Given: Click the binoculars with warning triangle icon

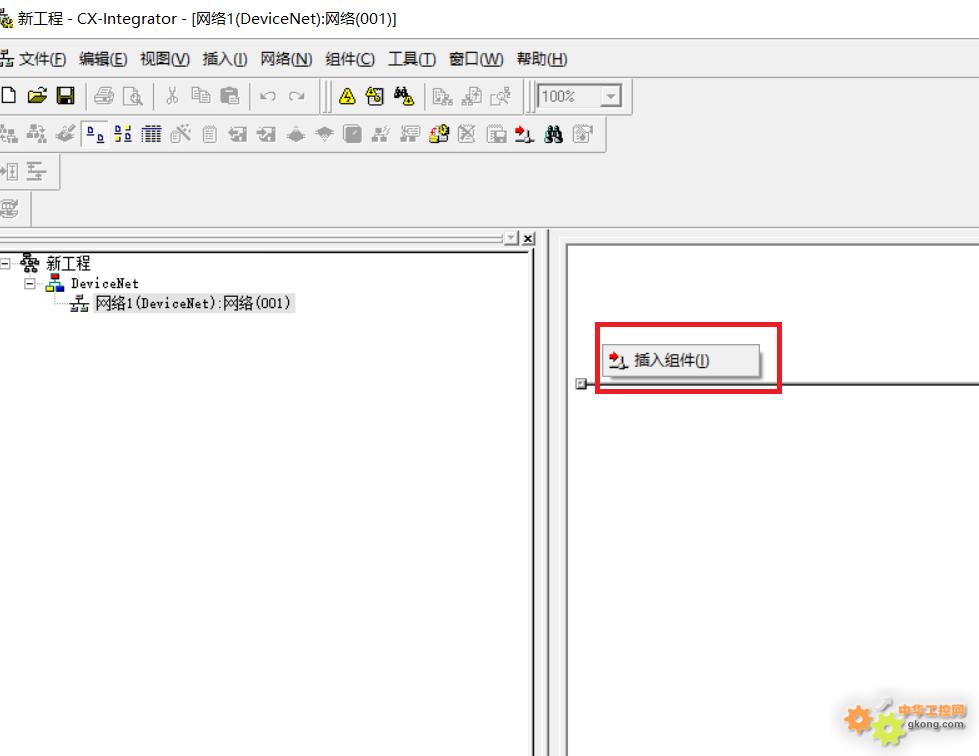Looking at the screenshot, I should [x=403, y=96].
